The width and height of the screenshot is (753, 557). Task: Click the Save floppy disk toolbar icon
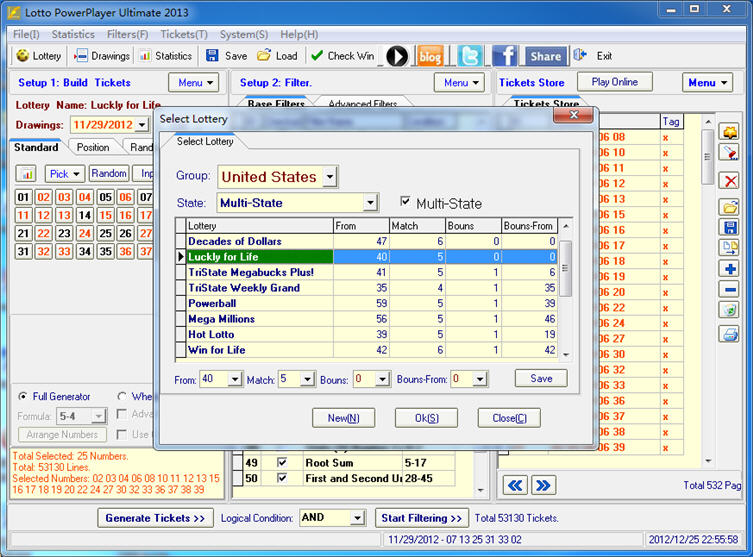tap(212, 56)
